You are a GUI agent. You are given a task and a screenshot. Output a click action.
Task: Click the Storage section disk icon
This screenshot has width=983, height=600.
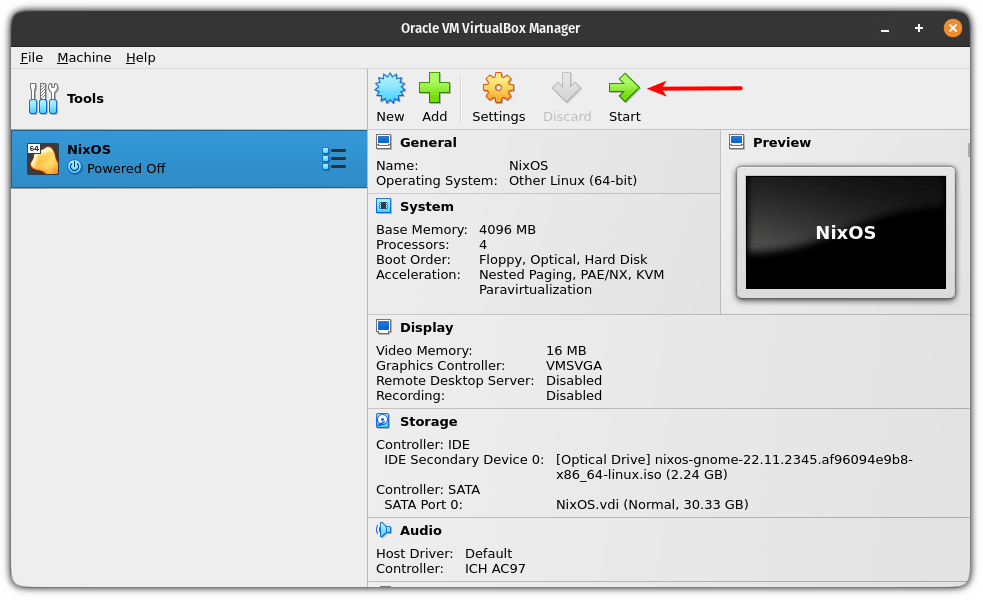384,421
